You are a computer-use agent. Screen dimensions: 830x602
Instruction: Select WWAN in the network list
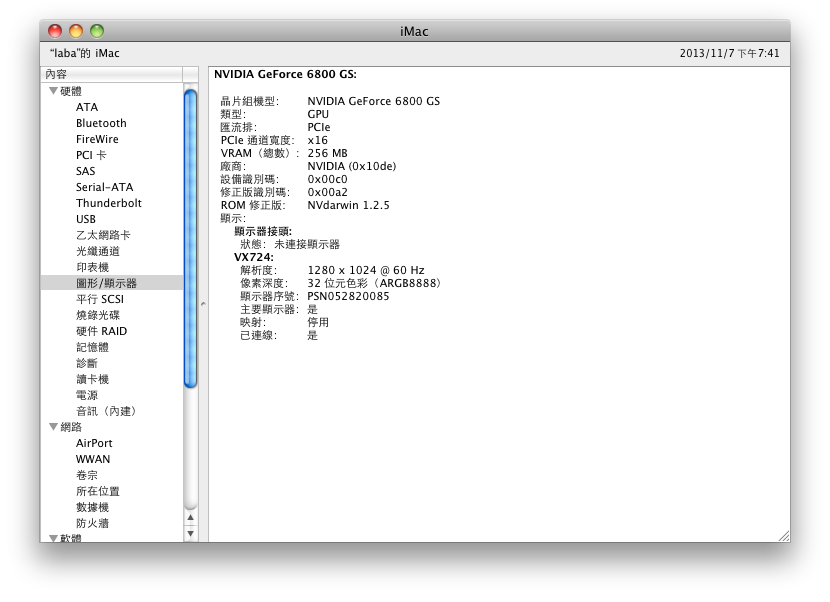(x=93, y=459)
